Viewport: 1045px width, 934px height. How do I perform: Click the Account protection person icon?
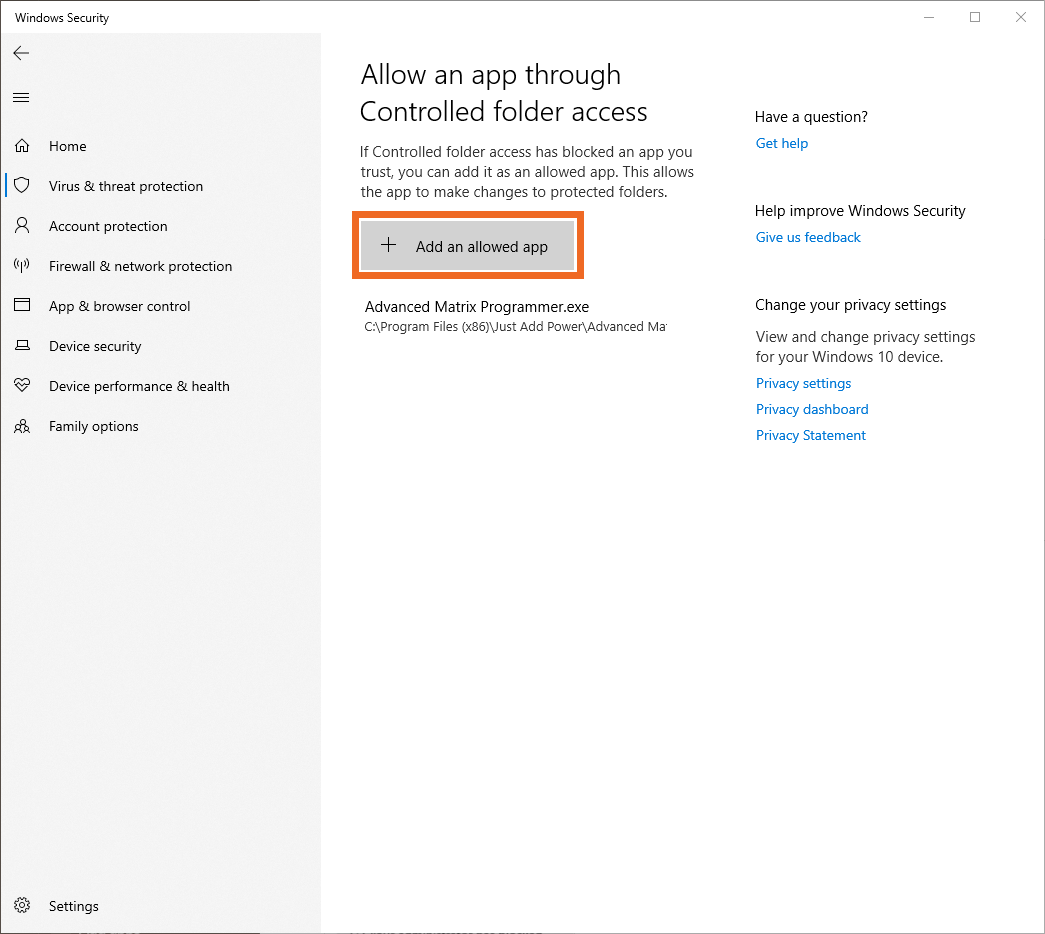(22, 225)
